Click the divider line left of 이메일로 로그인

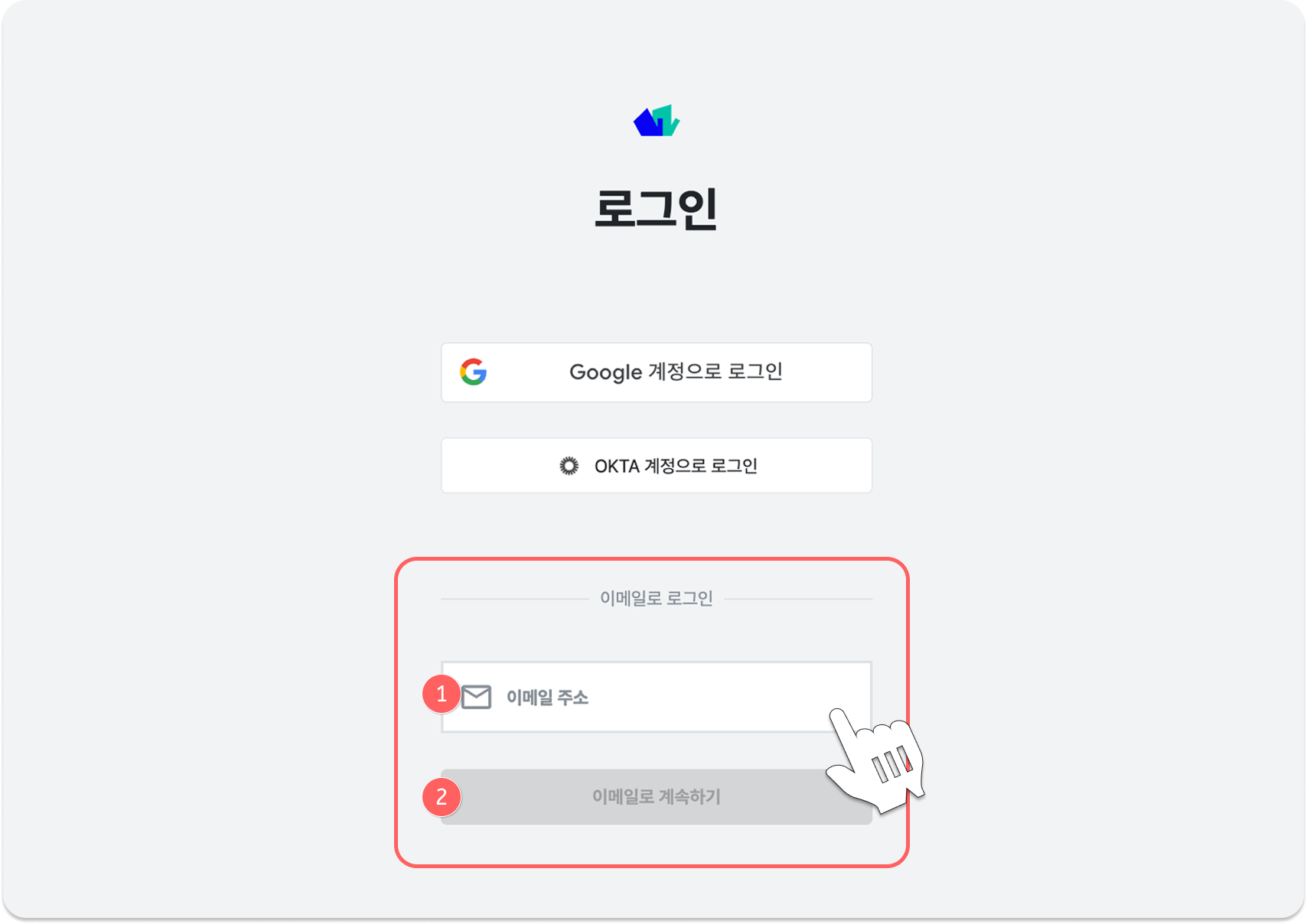(514, 599)
